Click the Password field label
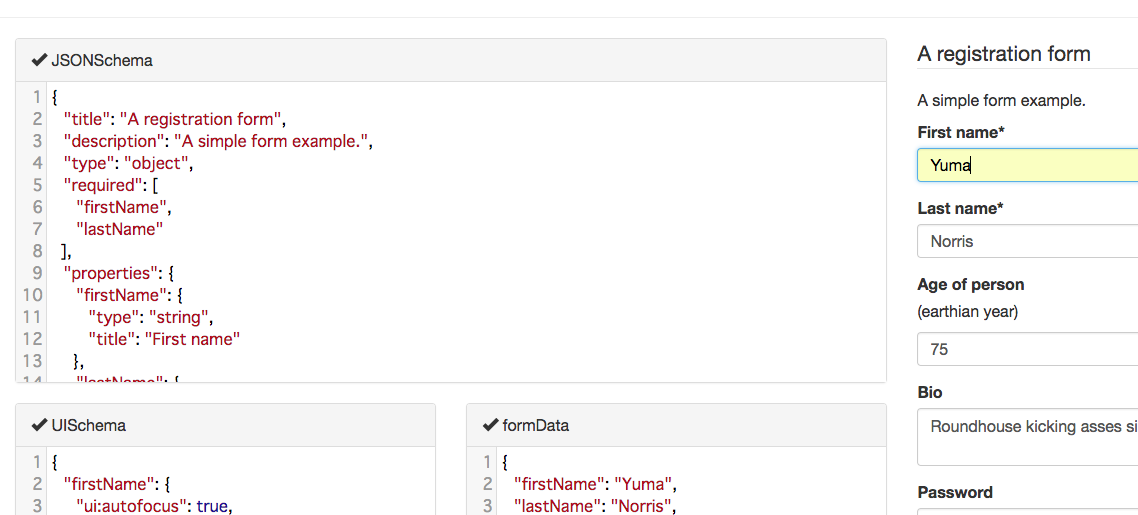This screenshot has width=1138, height=515. click(955, 493)
